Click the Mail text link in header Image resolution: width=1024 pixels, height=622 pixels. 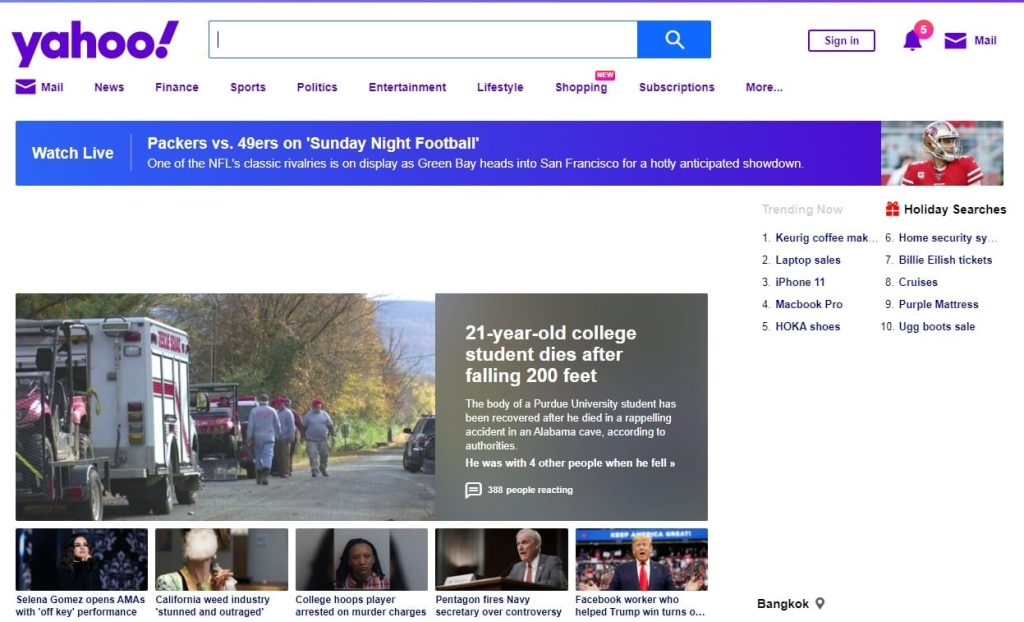coord(985,41)
